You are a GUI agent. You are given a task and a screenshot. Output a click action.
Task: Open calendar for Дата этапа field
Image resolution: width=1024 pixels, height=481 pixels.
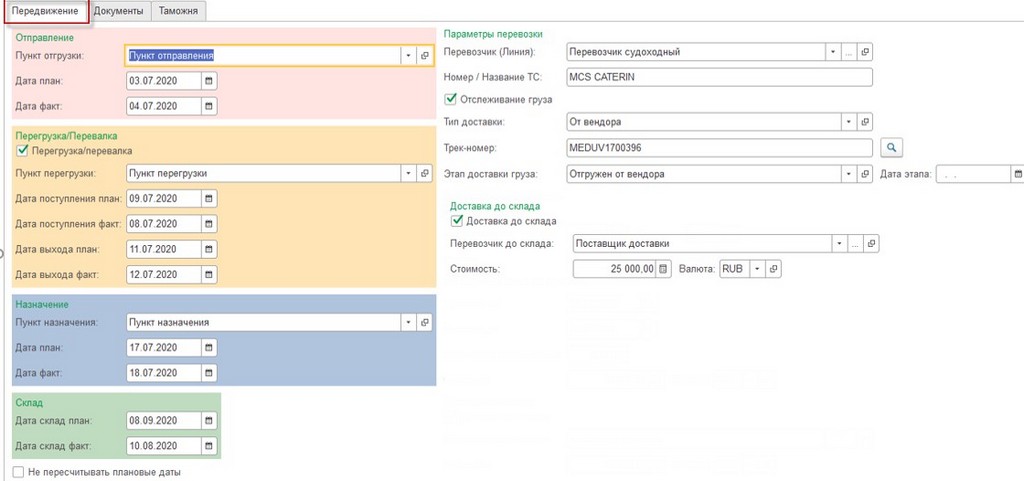[1017, 174]
